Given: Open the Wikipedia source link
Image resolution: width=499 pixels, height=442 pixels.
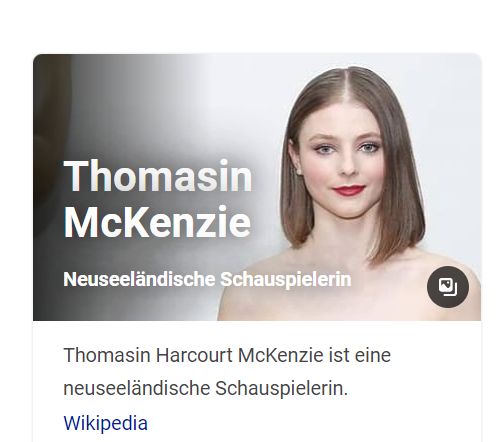Looking at the screenshot, I should coord(105,423).
